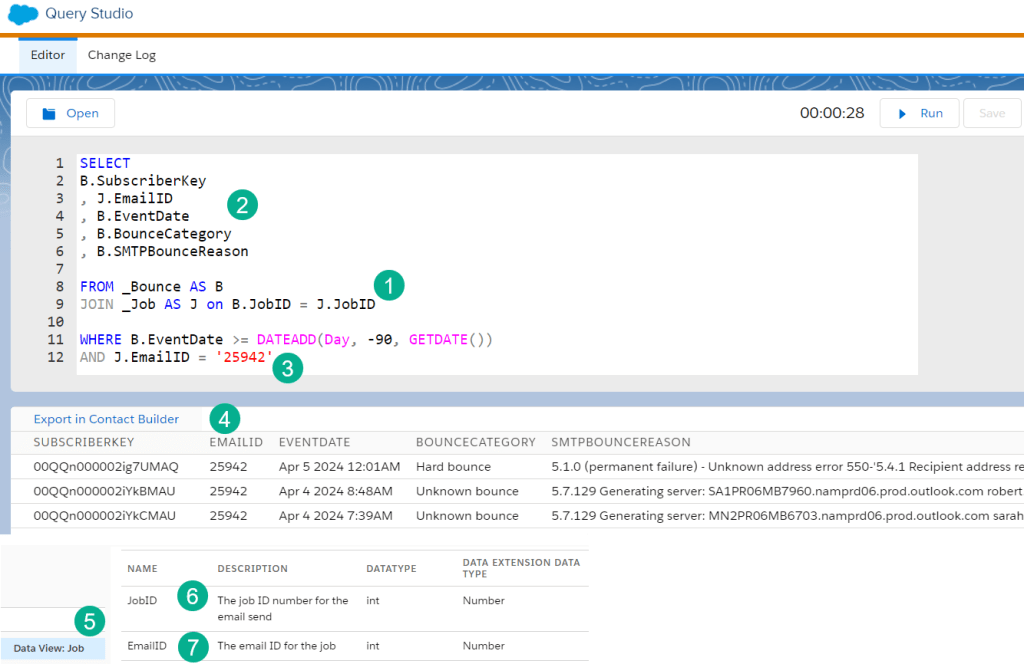Click green annotation marker number 3
This screenshot has height=664, width=1024.
pyautogui.click(x=288, y=368)
